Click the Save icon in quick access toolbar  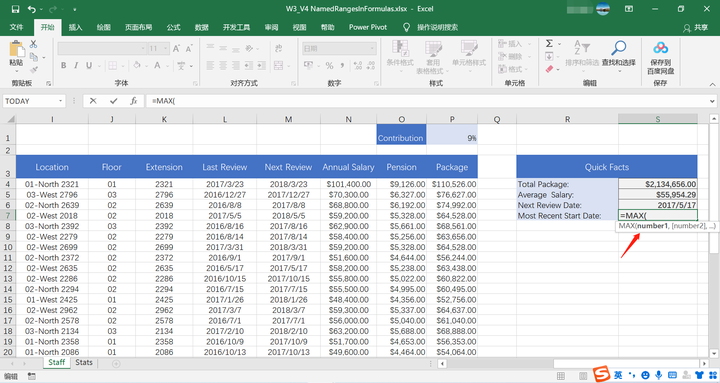15,9
